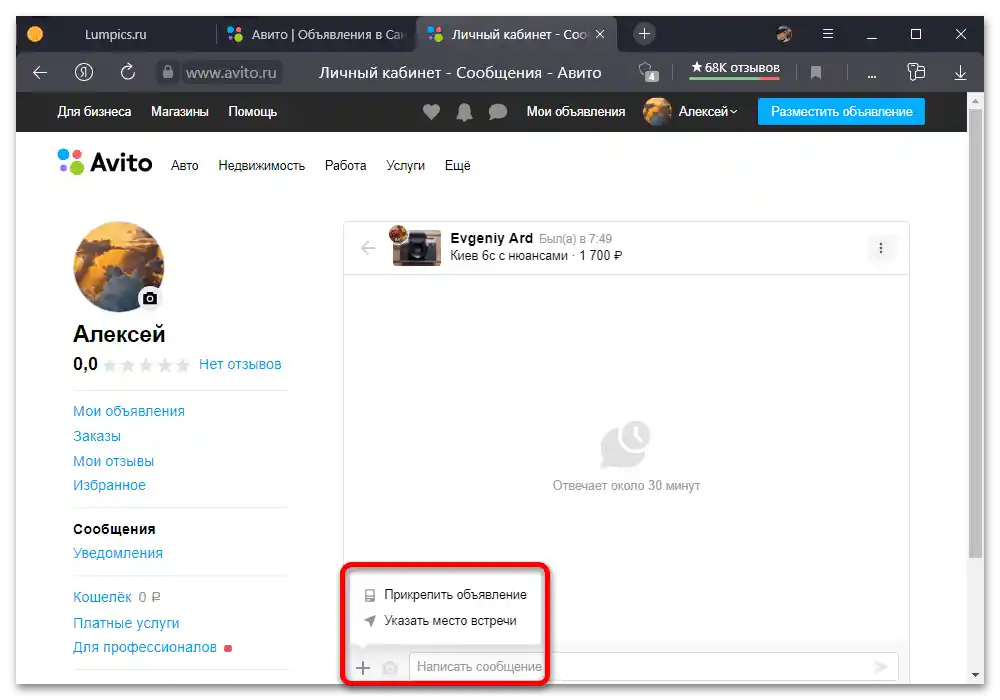The width and height of the screenshot is (1000, 700).
Task: Open the Для бизнеса link
Action: tap(94, 112)
